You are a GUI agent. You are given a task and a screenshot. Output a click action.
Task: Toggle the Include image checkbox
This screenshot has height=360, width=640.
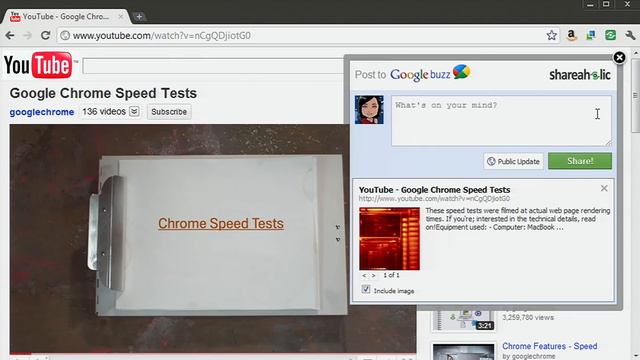click(x=366, y=289)
